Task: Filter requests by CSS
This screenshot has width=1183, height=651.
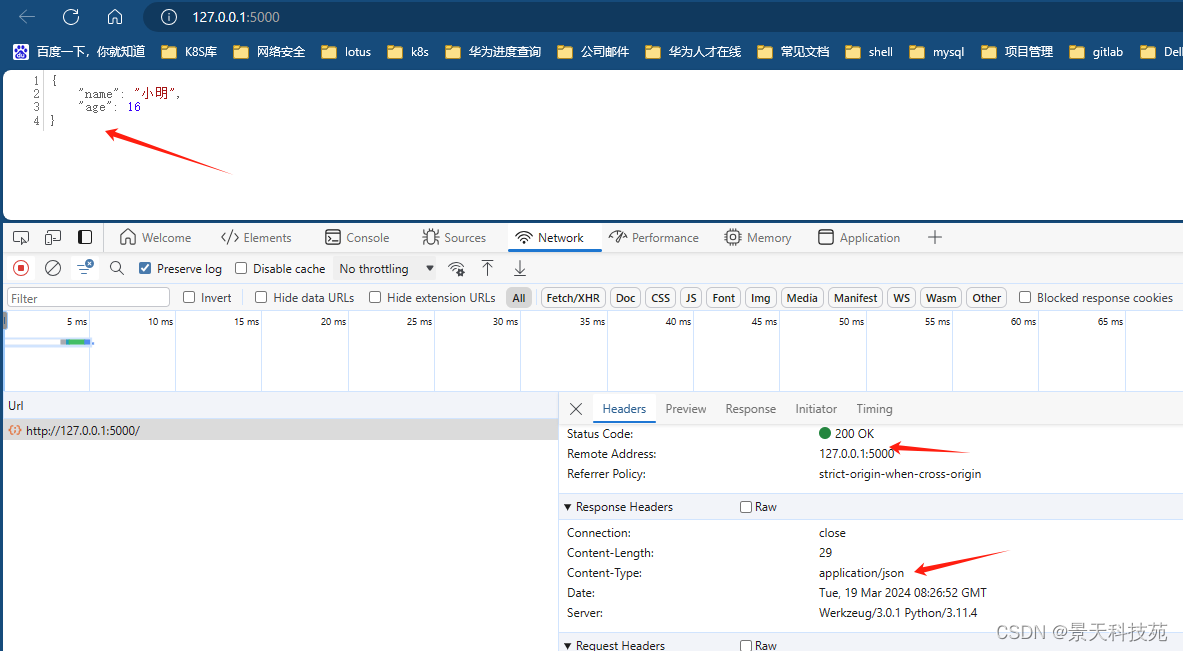Action: tap(661, 298)
